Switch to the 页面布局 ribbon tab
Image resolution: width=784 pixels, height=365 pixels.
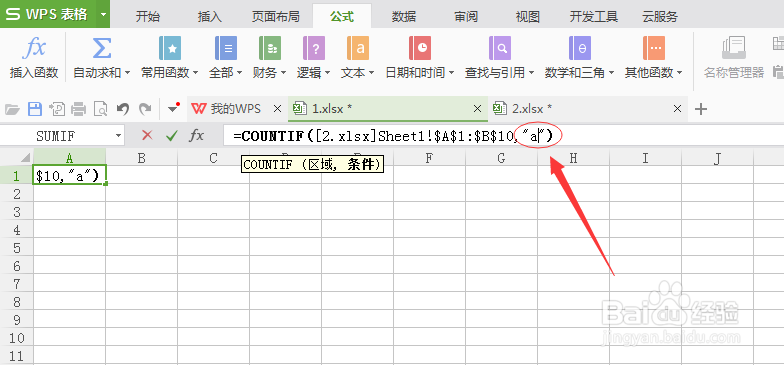tap(276, 16)
